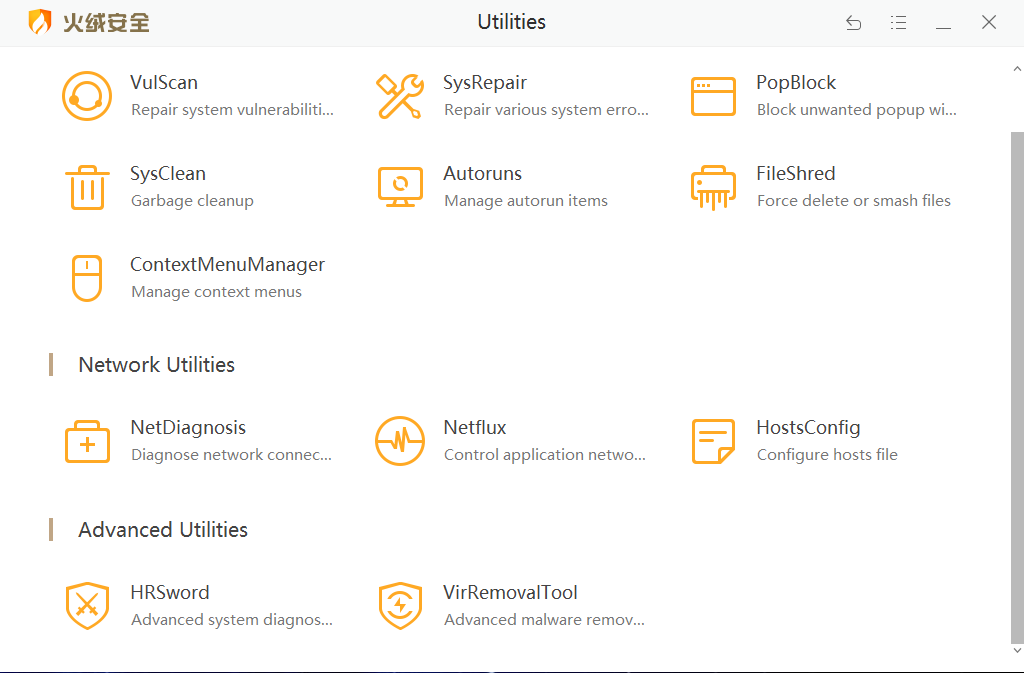The width and height of the screenshot is (1024, 673).
Task: Click the FileShred shredder icon
Action: pyautogui.click(x=713, y=188)
